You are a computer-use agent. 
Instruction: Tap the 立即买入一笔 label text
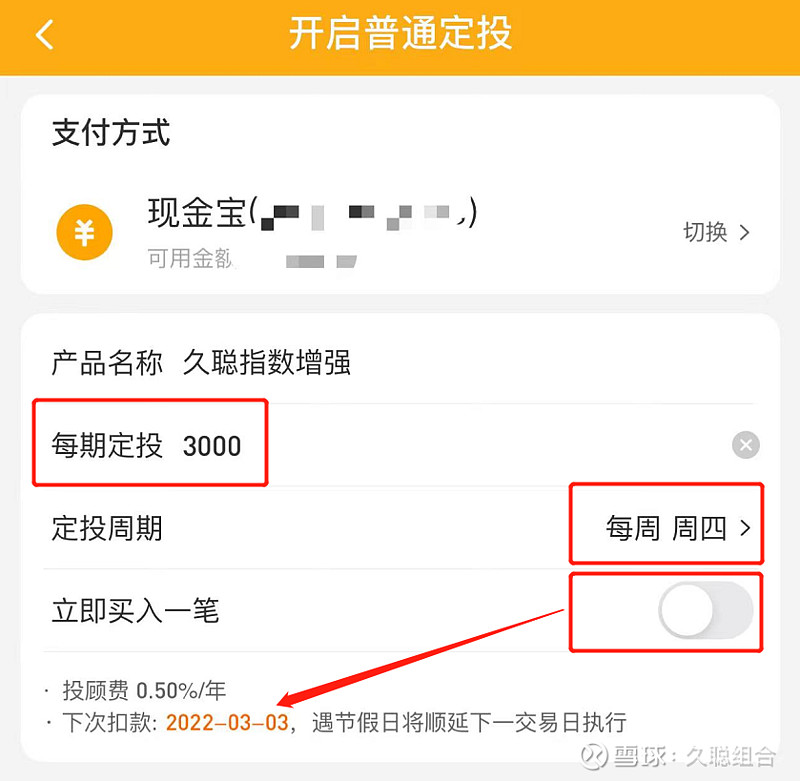[136, 611]
